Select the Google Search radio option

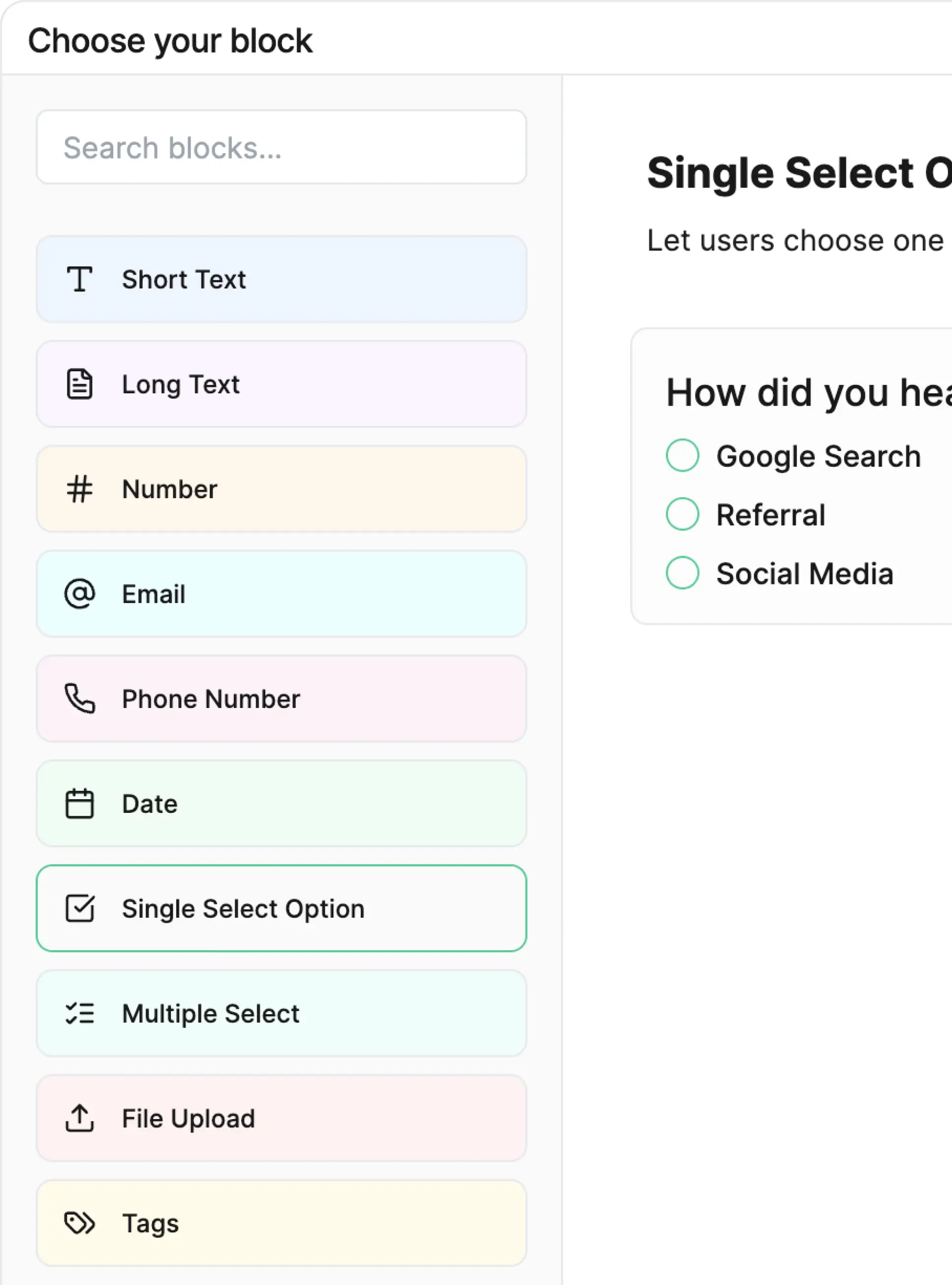click(683, 456)
